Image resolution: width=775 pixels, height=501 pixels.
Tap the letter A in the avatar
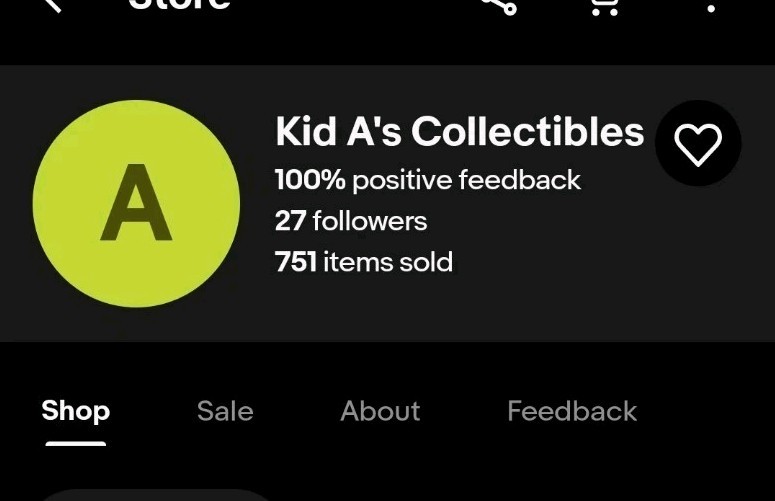tap(136, 204)
